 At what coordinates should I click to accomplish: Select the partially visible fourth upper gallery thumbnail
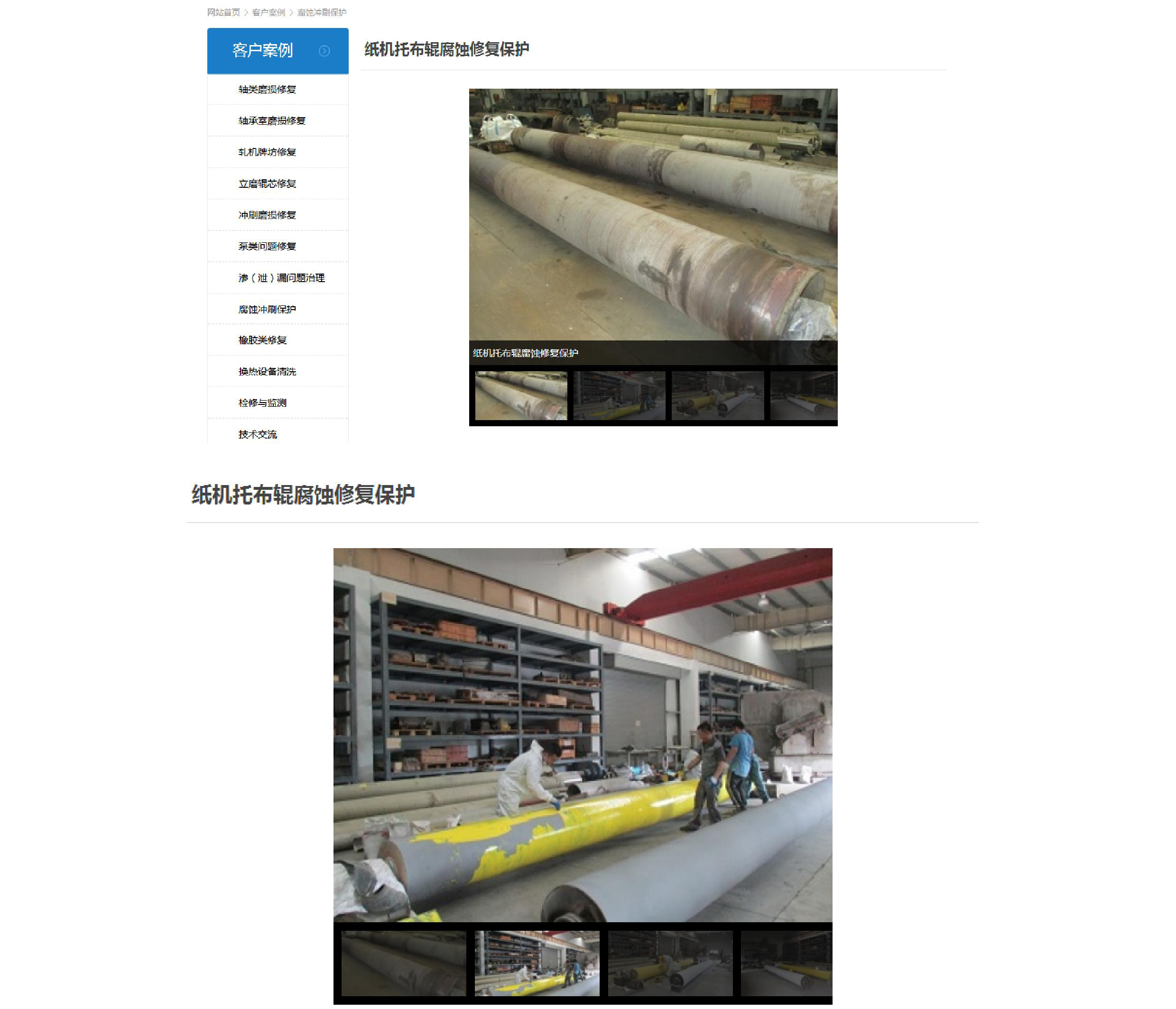pyautogui.click(x=804, y=396)
